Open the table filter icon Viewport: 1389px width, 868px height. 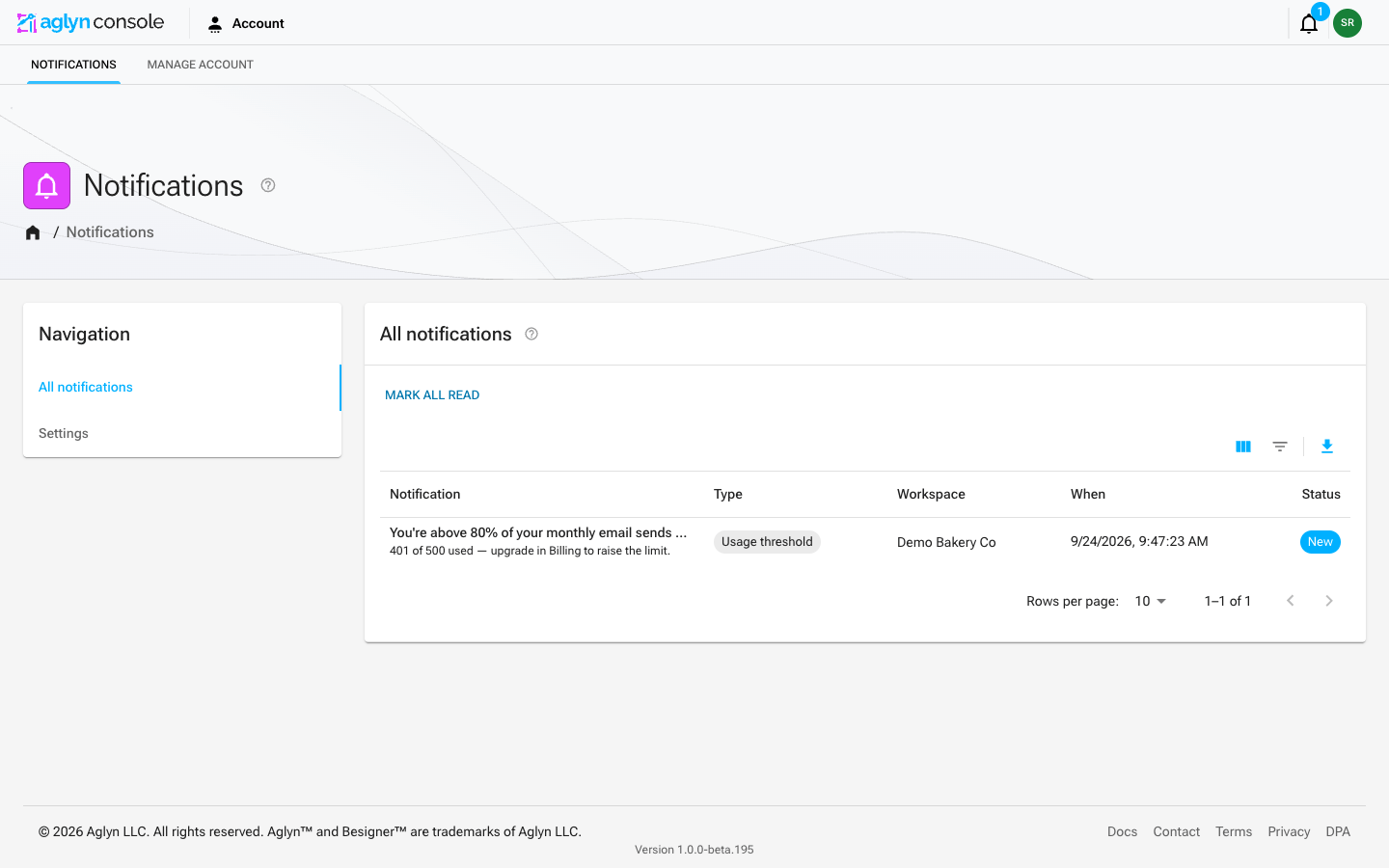(x=1280, y=447)
